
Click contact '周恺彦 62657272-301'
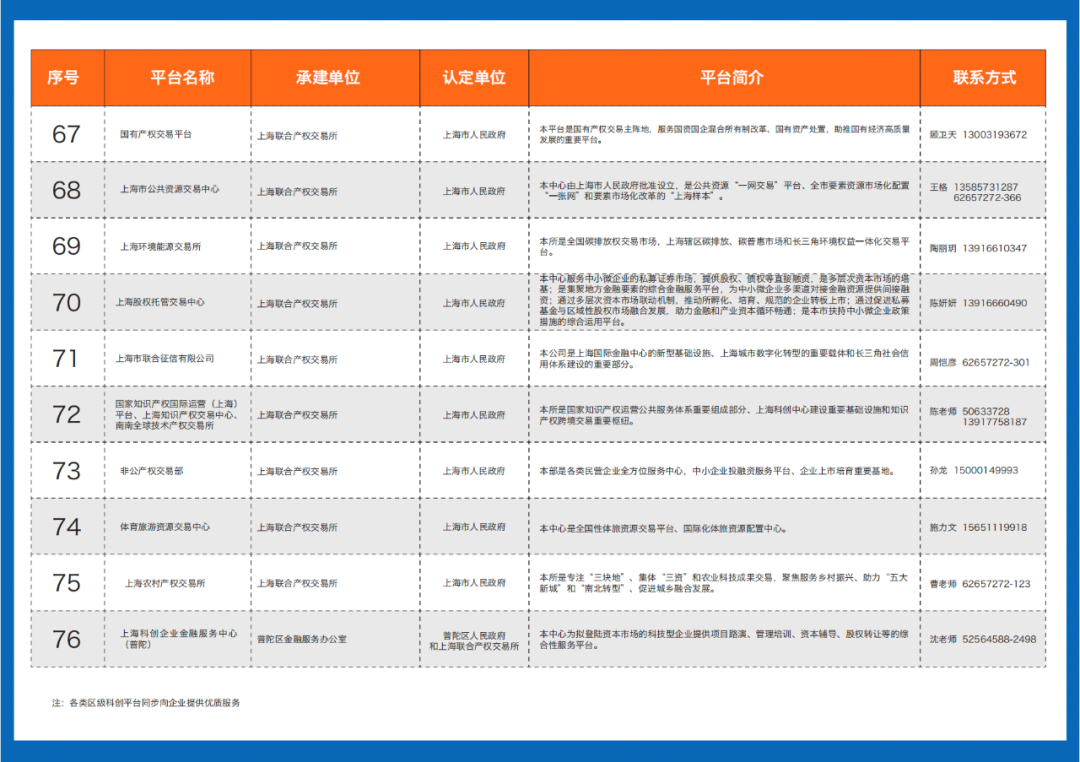pos(979,362)
